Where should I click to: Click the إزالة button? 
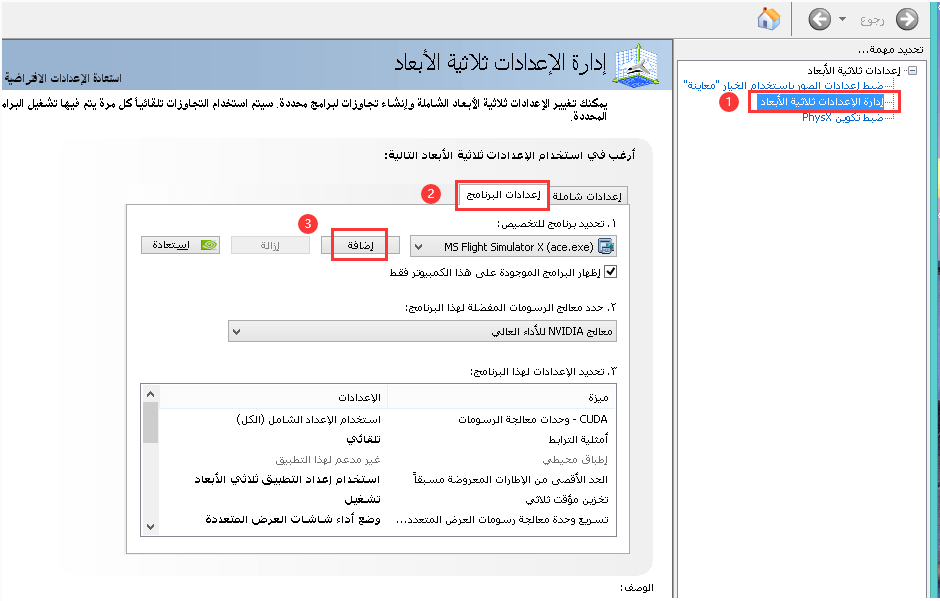click(270, 245)
